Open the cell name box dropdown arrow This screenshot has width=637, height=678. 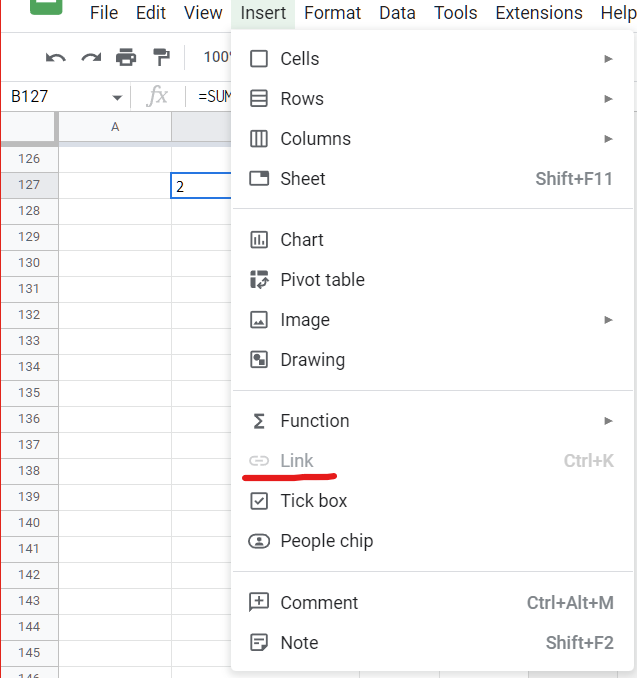pyautogui.click(x=117, y=98)
